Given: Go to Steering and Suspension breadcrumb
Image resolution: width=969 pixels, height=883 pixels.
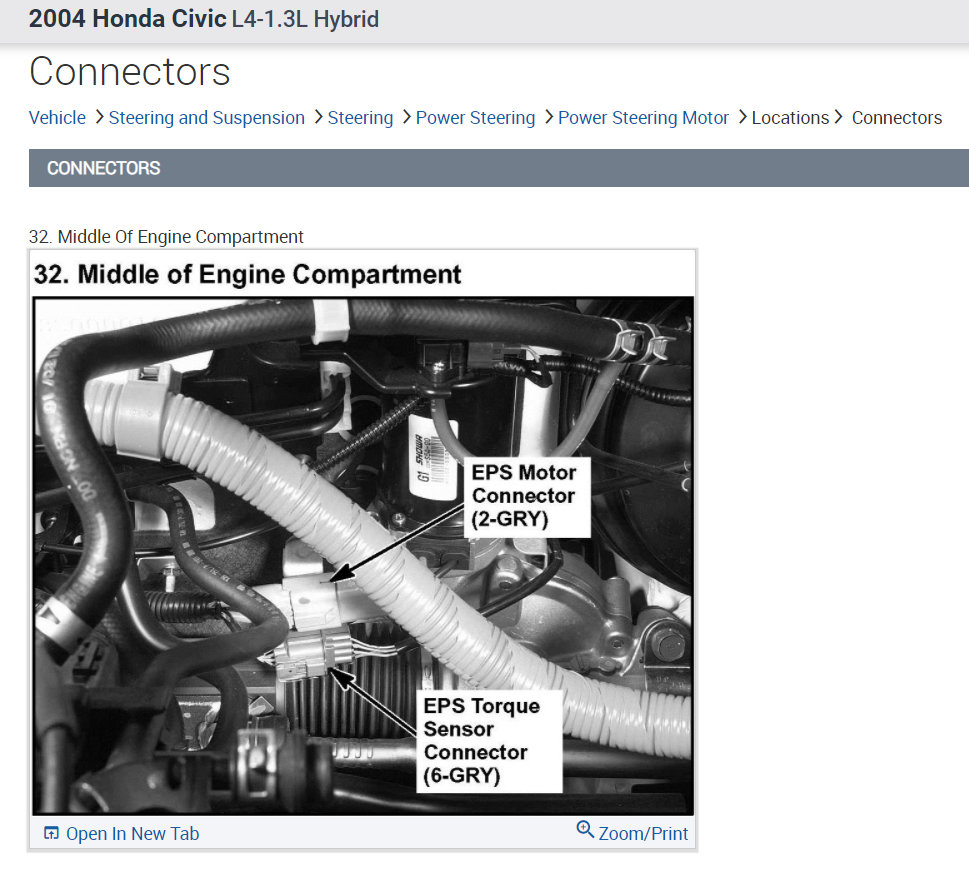Looking at the screenshot, I should click(206, 117).
